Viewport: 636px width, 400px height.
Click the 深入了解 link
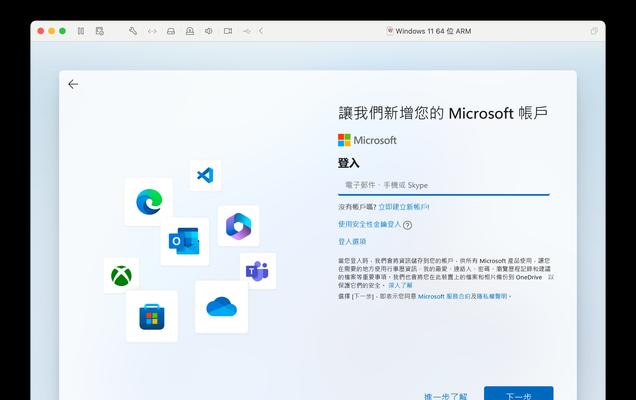(x=400, y=285)
